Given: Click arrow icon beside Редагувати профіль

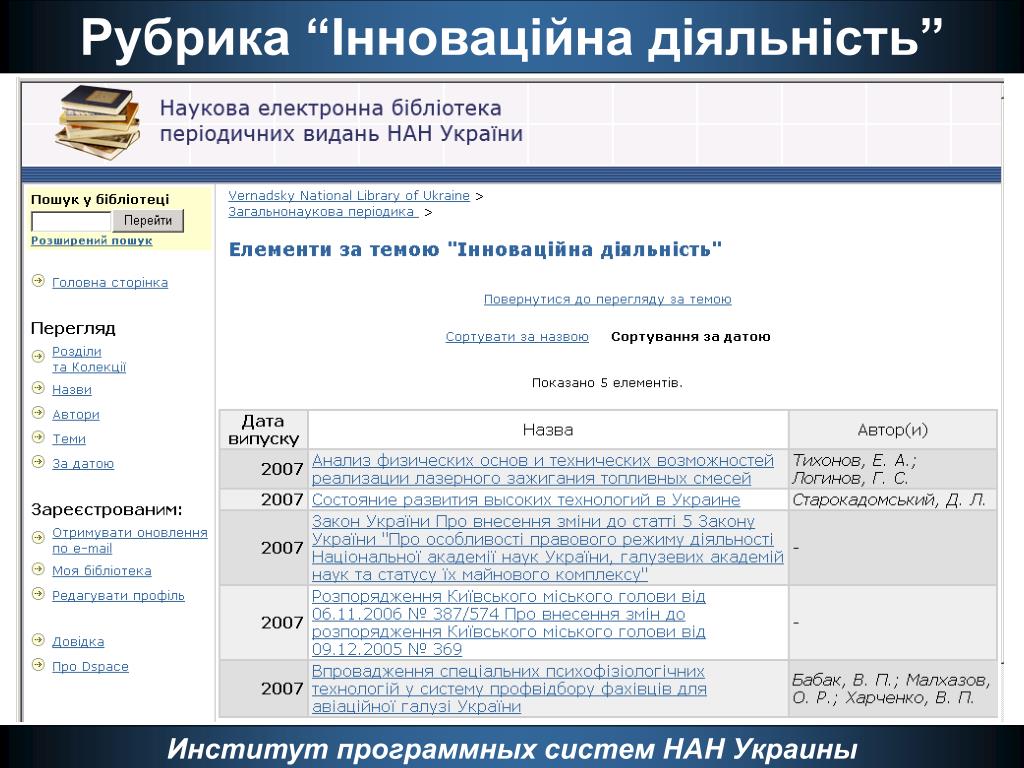Looking at the screenshot, I should tap(39, 594).
